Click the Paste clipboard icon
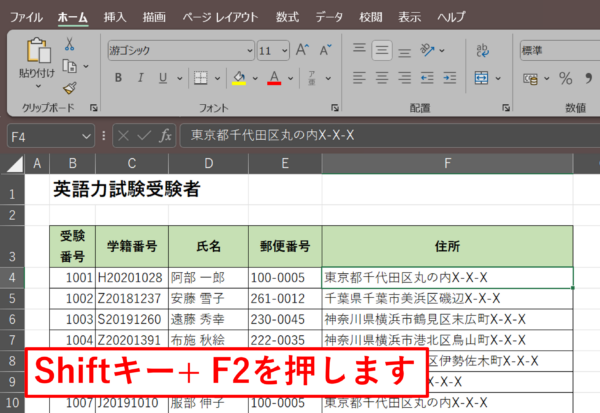Screen dimensions: 600x413 (x=39, y=52)
